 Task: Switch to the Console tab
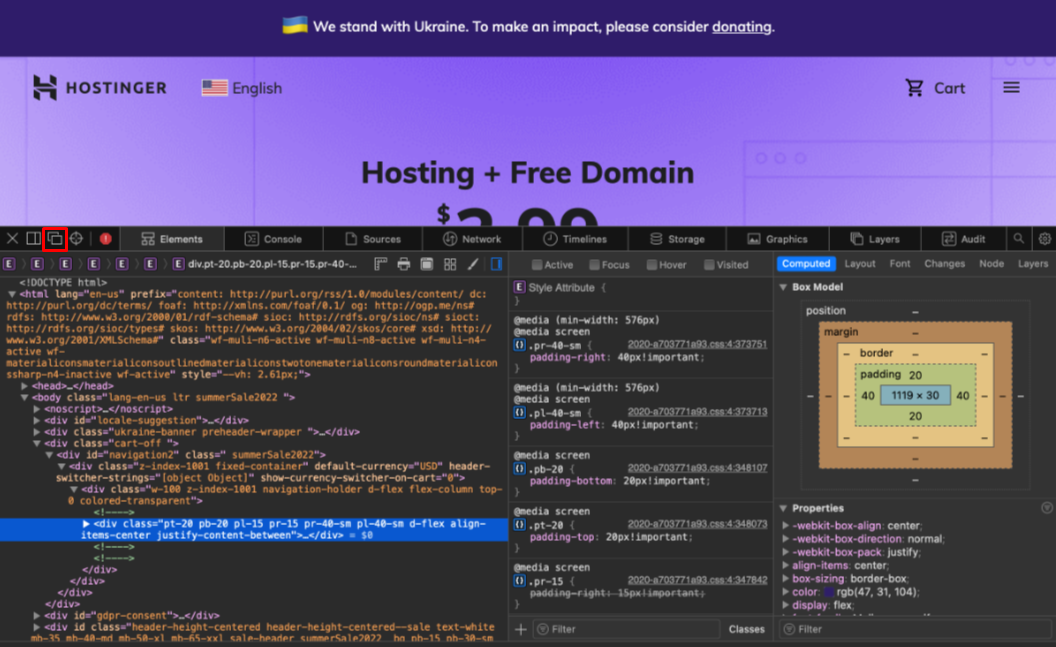[x=275, y=238]
